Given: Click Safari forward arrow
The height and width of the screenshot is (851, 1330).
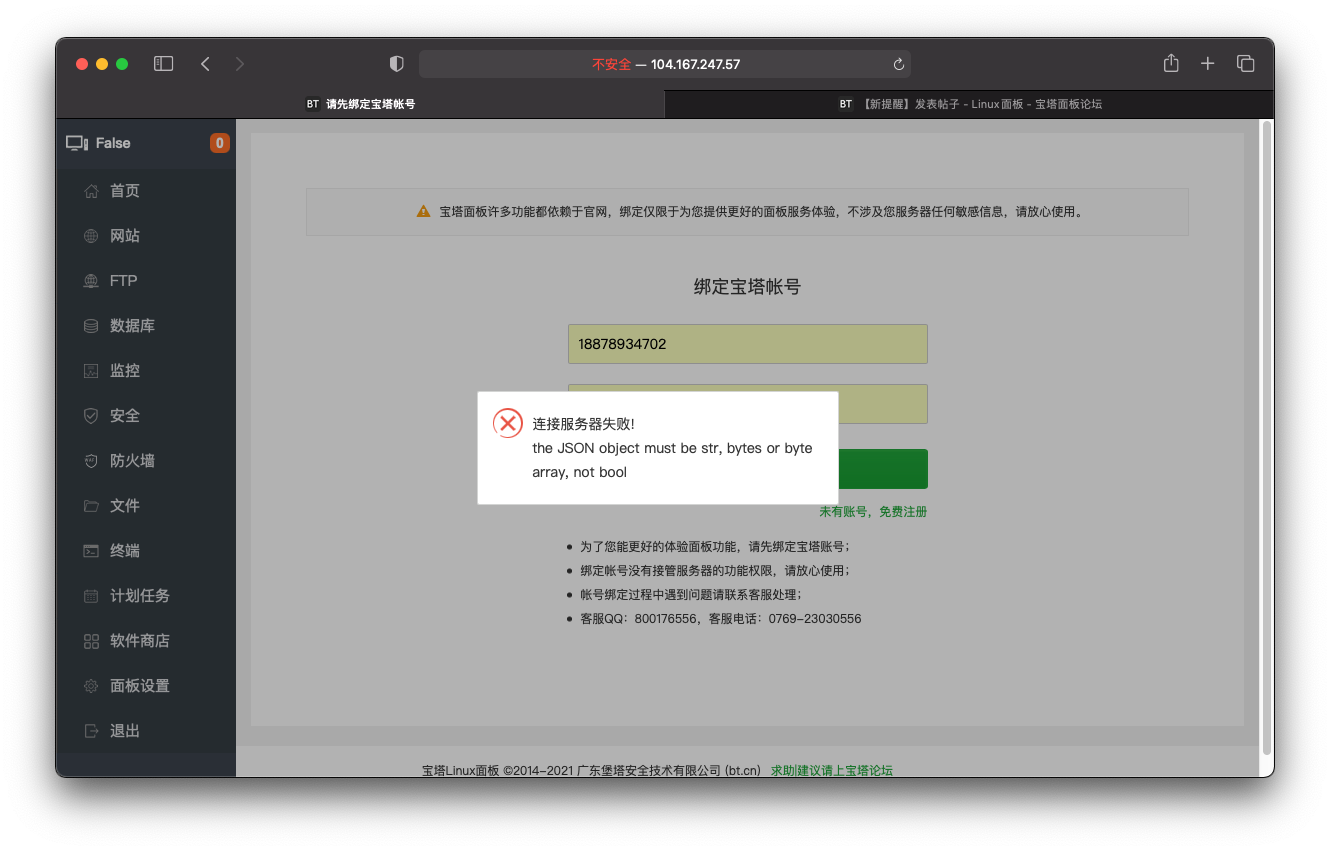Looking at the screenshot, I should pyautogui.click(x=240, y=64).
